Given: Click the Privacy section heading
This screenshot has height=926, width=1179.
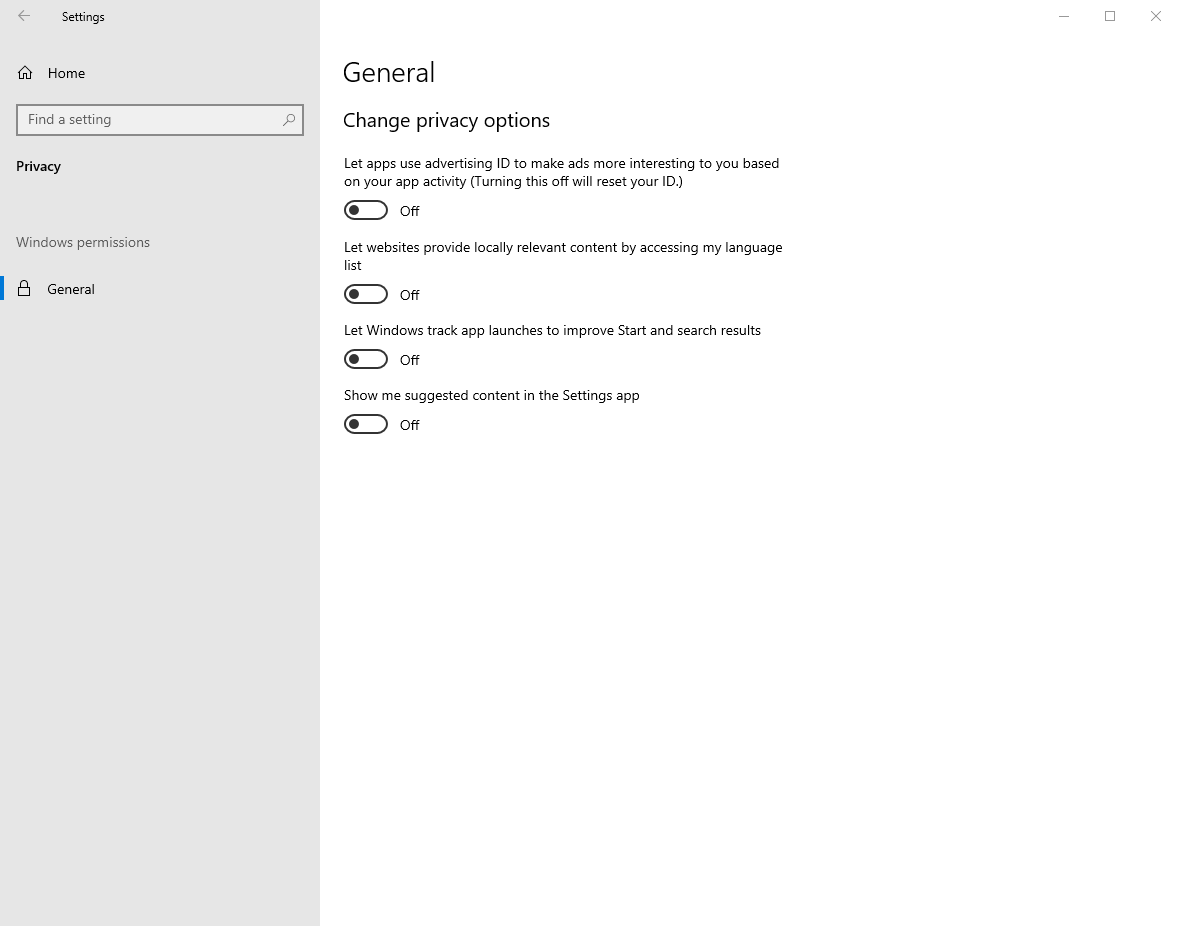Looking at the screenshot, I should coord(39,166).
